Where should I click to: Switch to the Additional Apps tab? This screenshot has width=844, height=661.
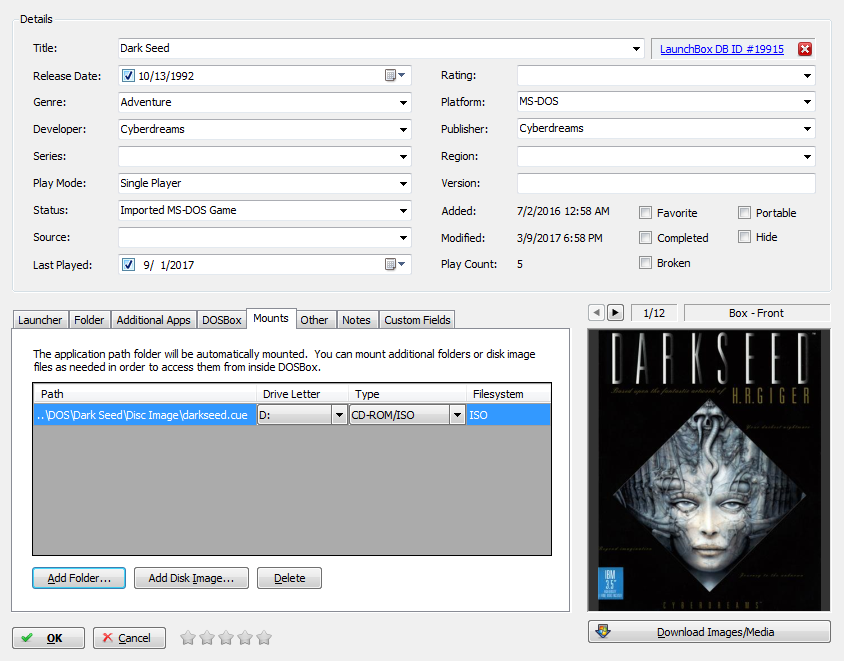click(153, 320)
